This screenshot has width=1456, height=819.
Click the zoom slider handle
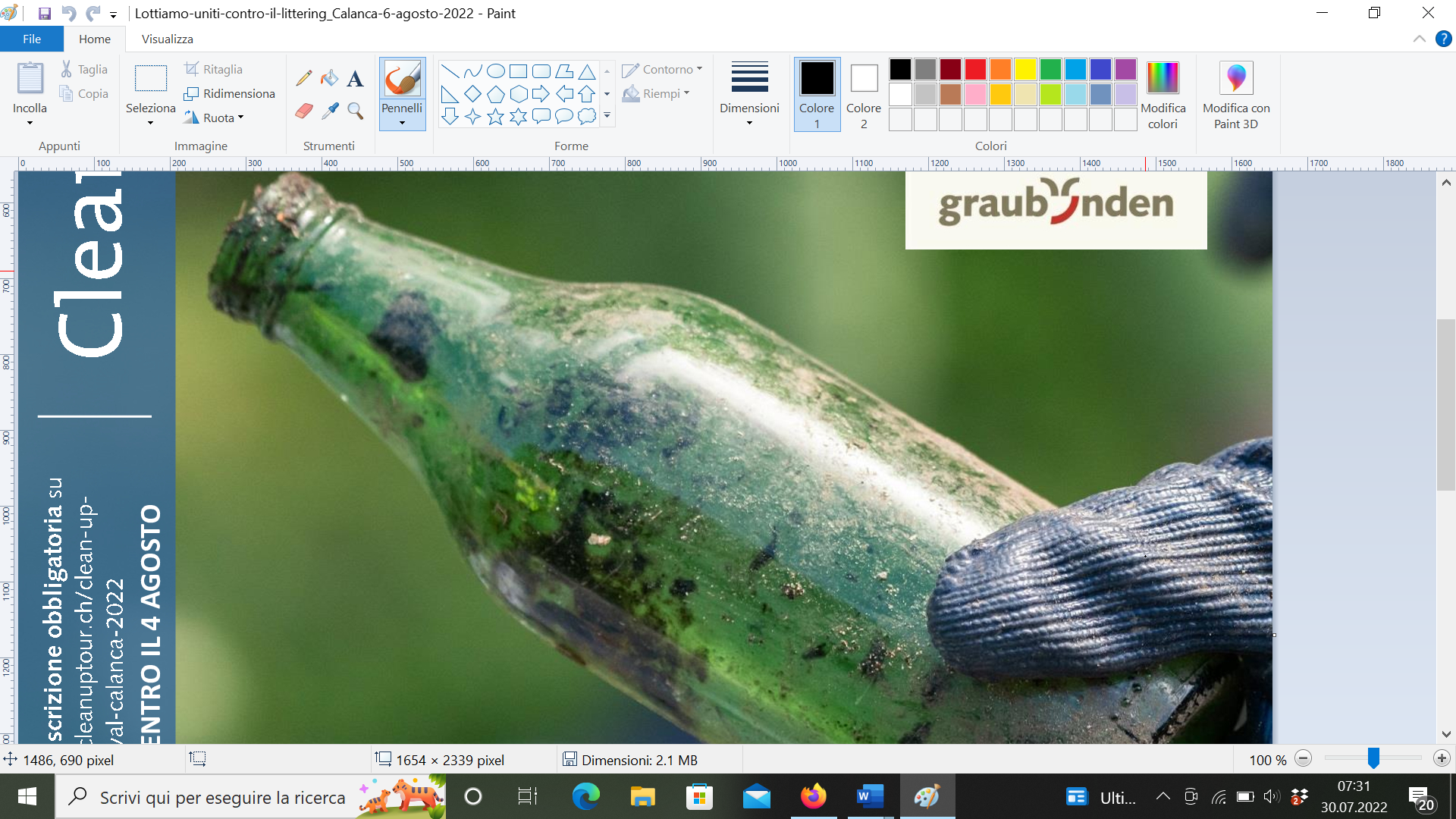[1373, 758]
